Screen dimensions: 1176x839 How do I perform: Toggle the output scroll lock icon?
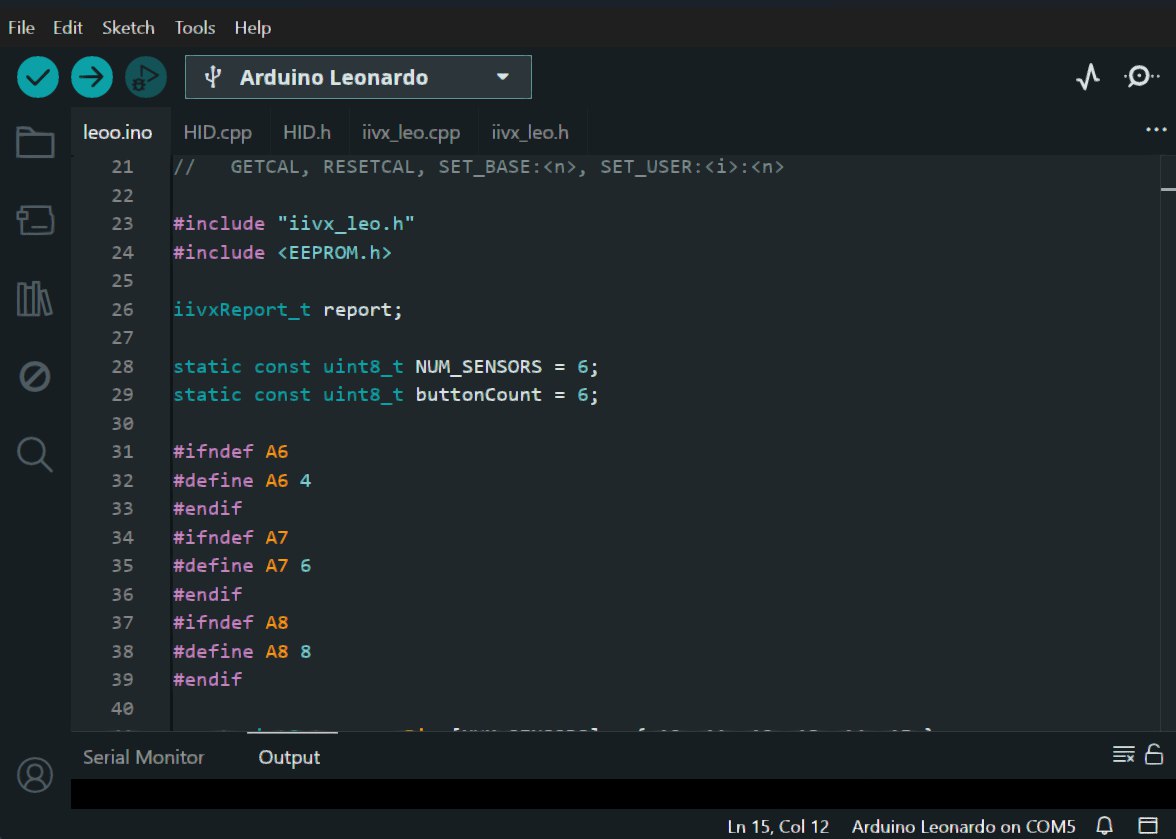click(x=1153, y=754)
